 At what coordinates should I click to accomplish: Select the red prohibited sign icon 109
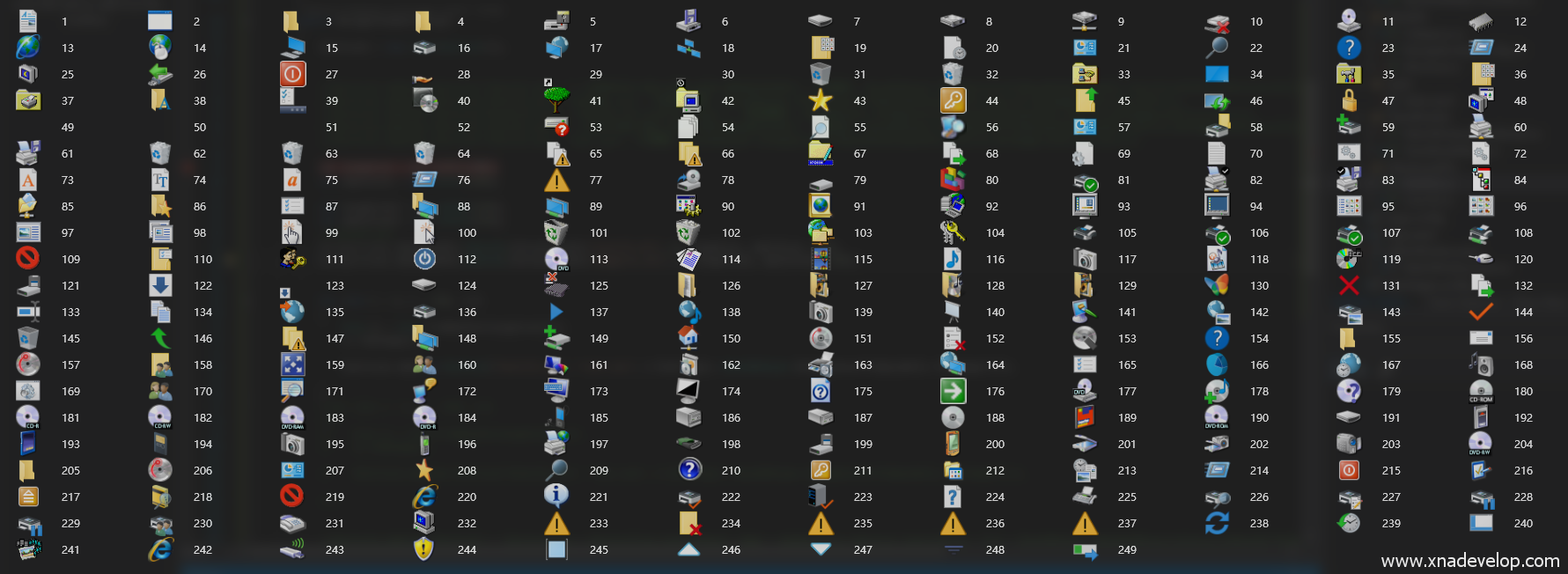pos(28,259)
